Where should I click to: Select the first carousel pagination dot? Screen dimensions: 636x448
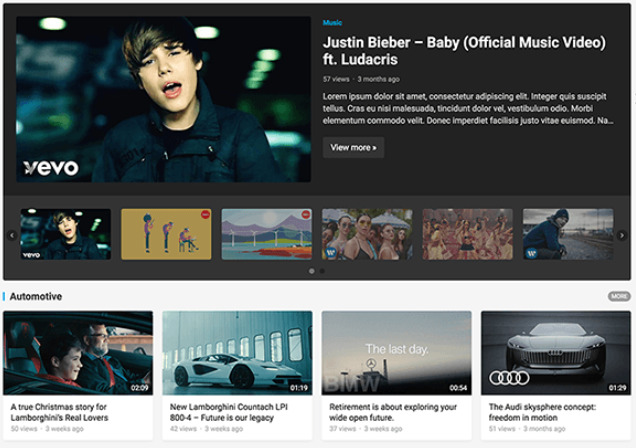click(x=312, y=271)
